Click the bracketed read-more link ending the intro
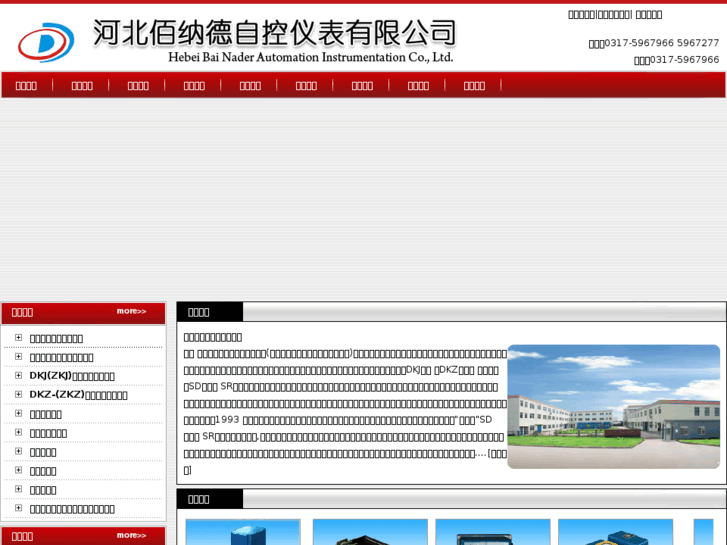 497,455
